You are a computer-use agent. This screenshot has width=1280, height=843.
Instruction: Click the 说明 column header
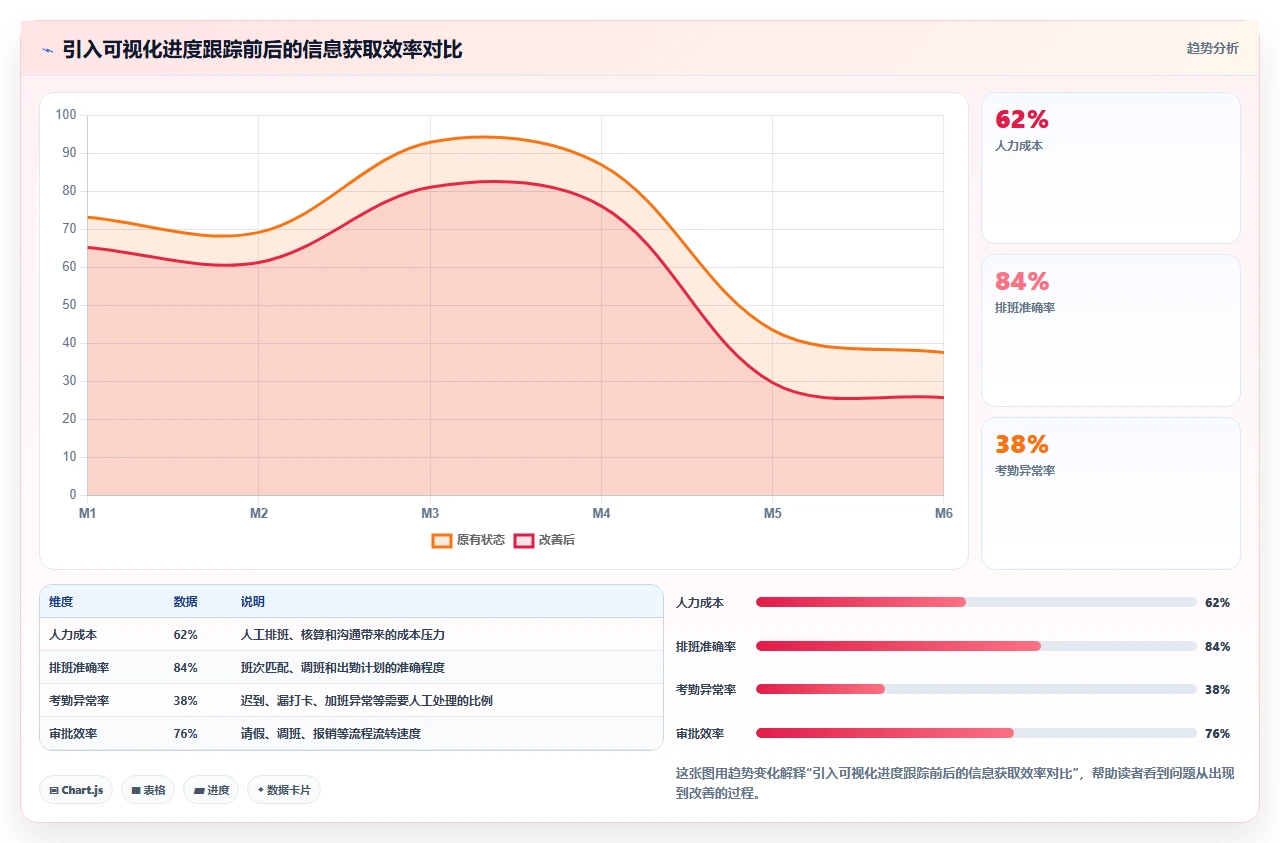pos(253,602)
